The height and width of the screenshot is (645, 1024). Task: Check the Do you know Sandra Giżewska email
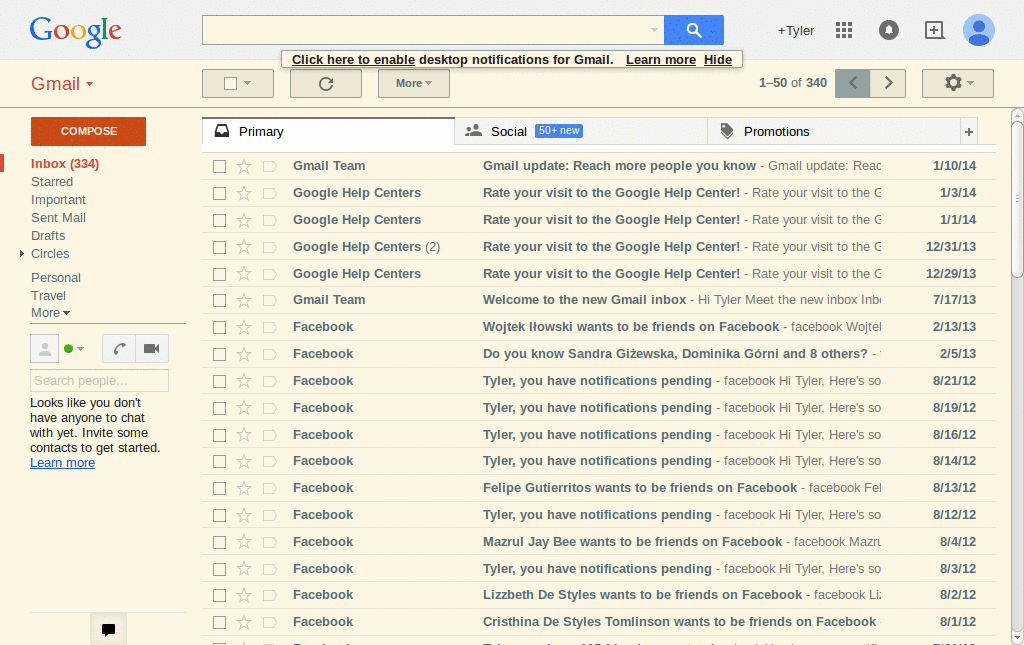click(219, 354)
